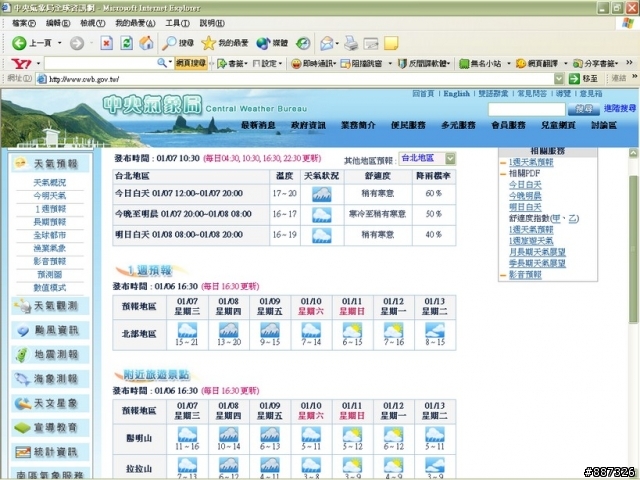Click the 網頁搜尋 button

191,63
